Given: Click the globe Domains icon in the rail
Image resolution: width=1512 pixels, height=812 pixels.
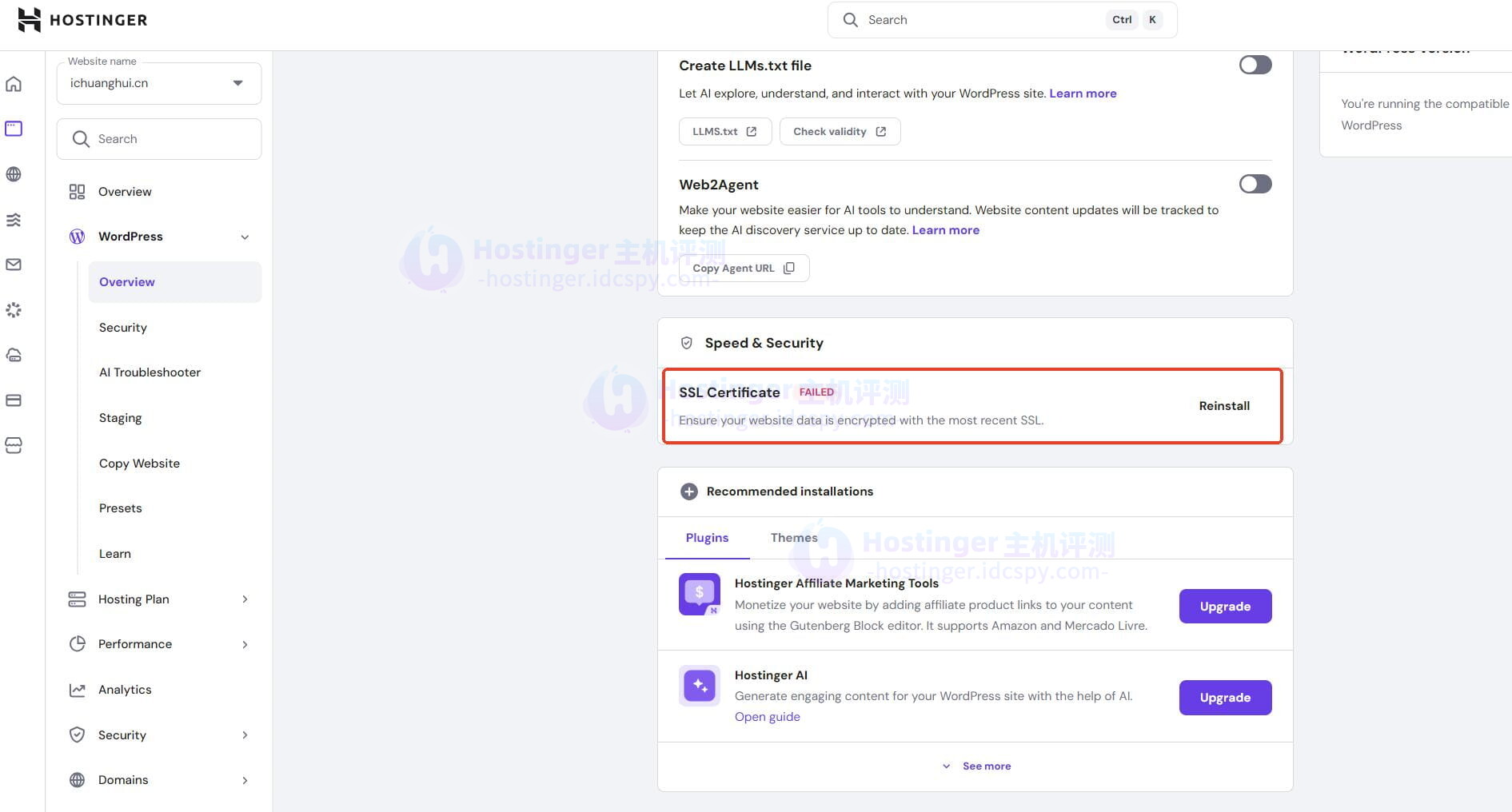Looking at the screenshot, I should click(13, 173).
